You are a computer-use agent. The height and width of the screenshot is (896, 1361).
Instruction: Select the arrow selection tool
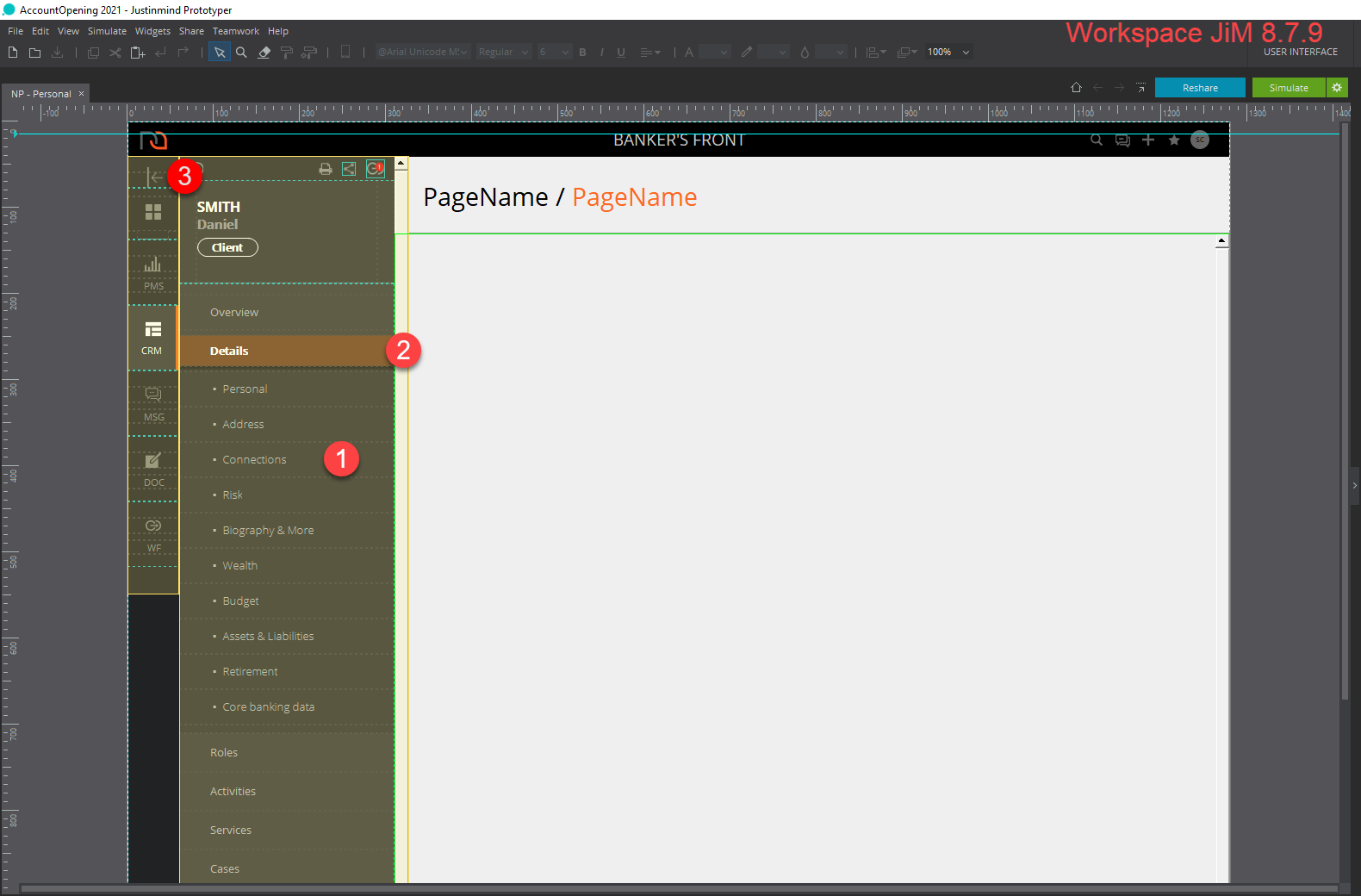[x=220, y=53]
